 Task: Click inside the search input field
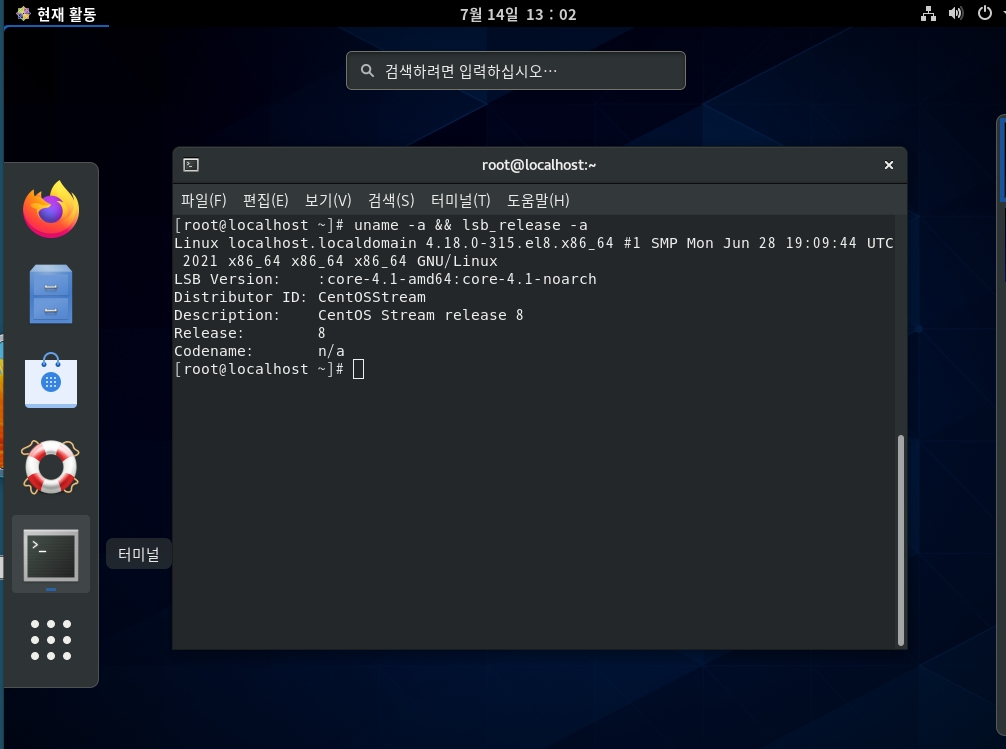click(x=515, y=70)
